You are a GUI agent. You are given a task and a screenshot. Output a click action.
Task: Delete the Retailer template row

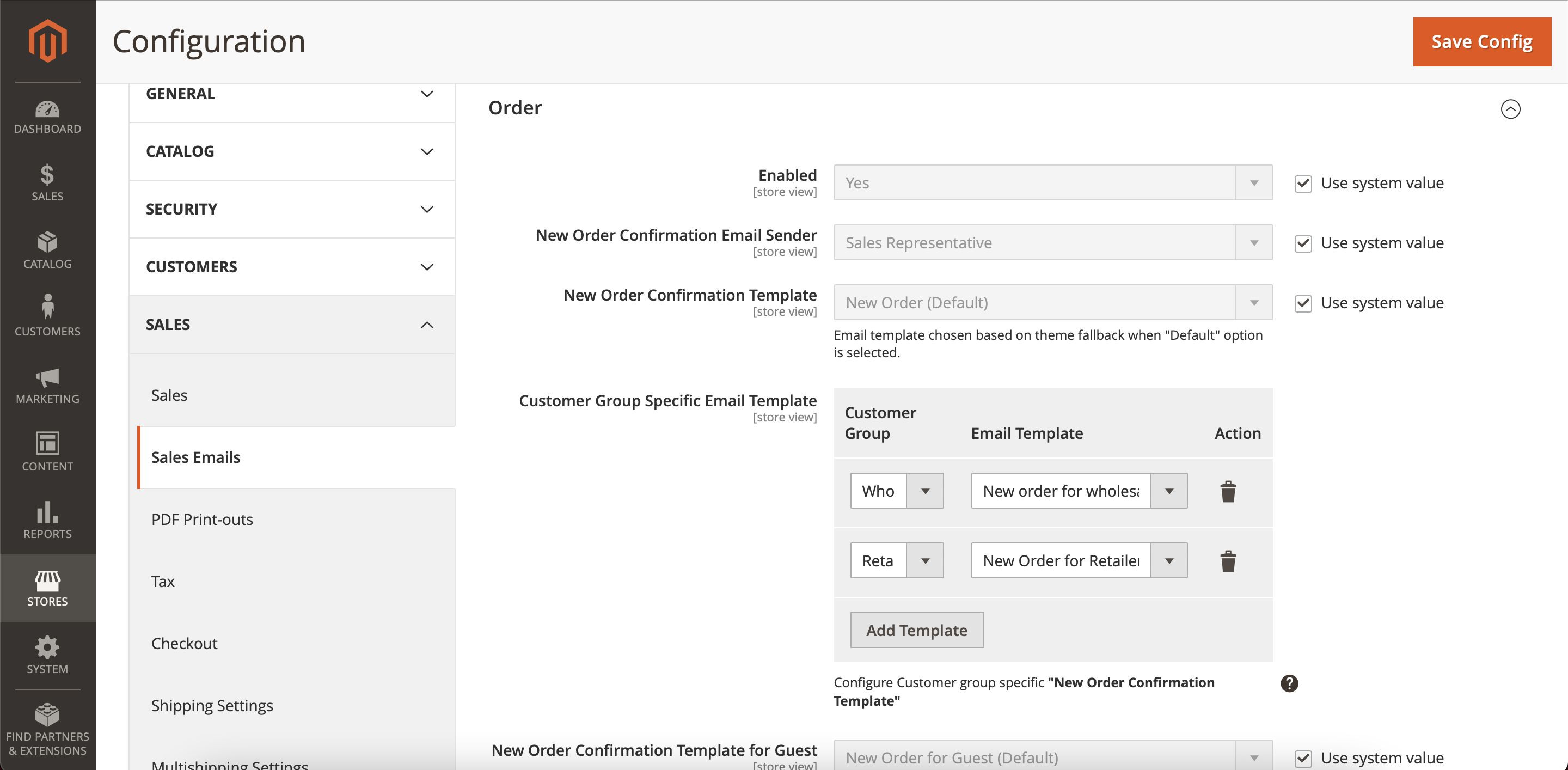[1228, 560]
